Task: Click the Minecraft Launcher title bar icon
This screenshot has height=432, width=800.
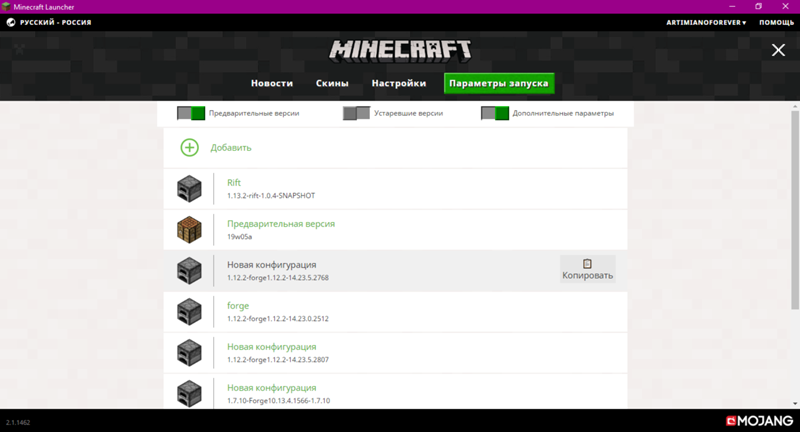Action: [x=6, y=7]
